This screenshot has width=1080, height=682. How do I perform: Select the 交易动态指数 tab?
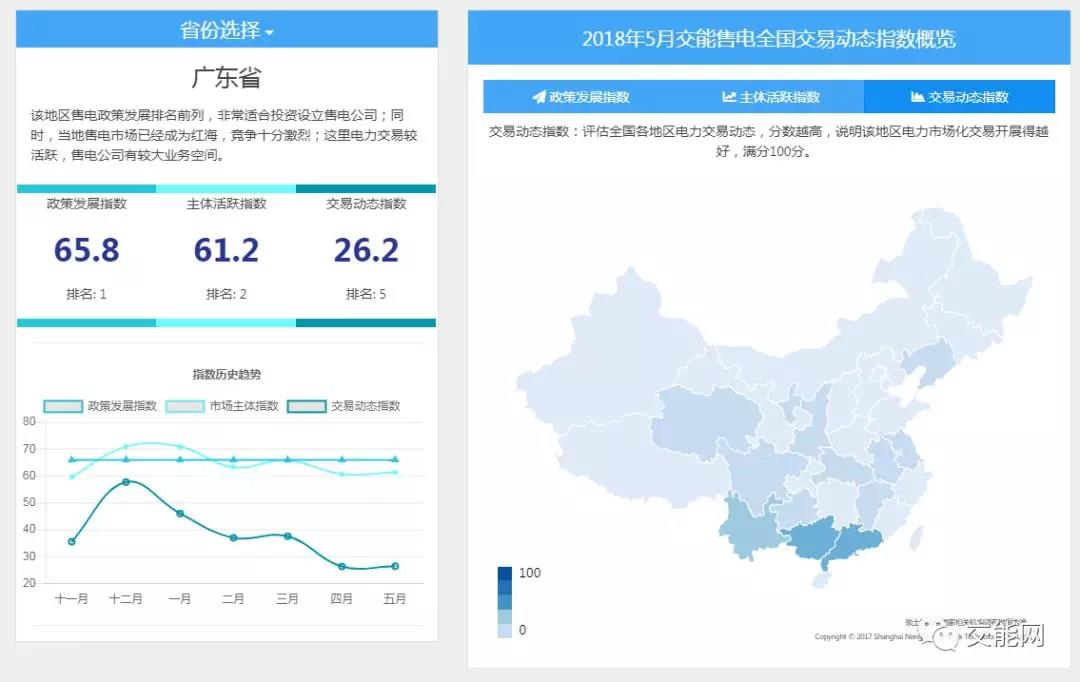click(959, 97)
